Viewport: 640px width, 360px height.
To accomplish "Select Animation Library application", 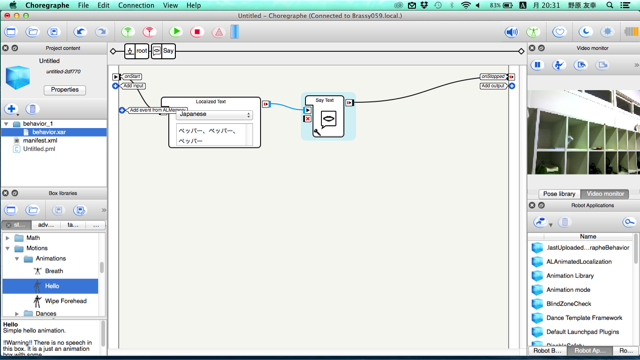I will 570,276.
